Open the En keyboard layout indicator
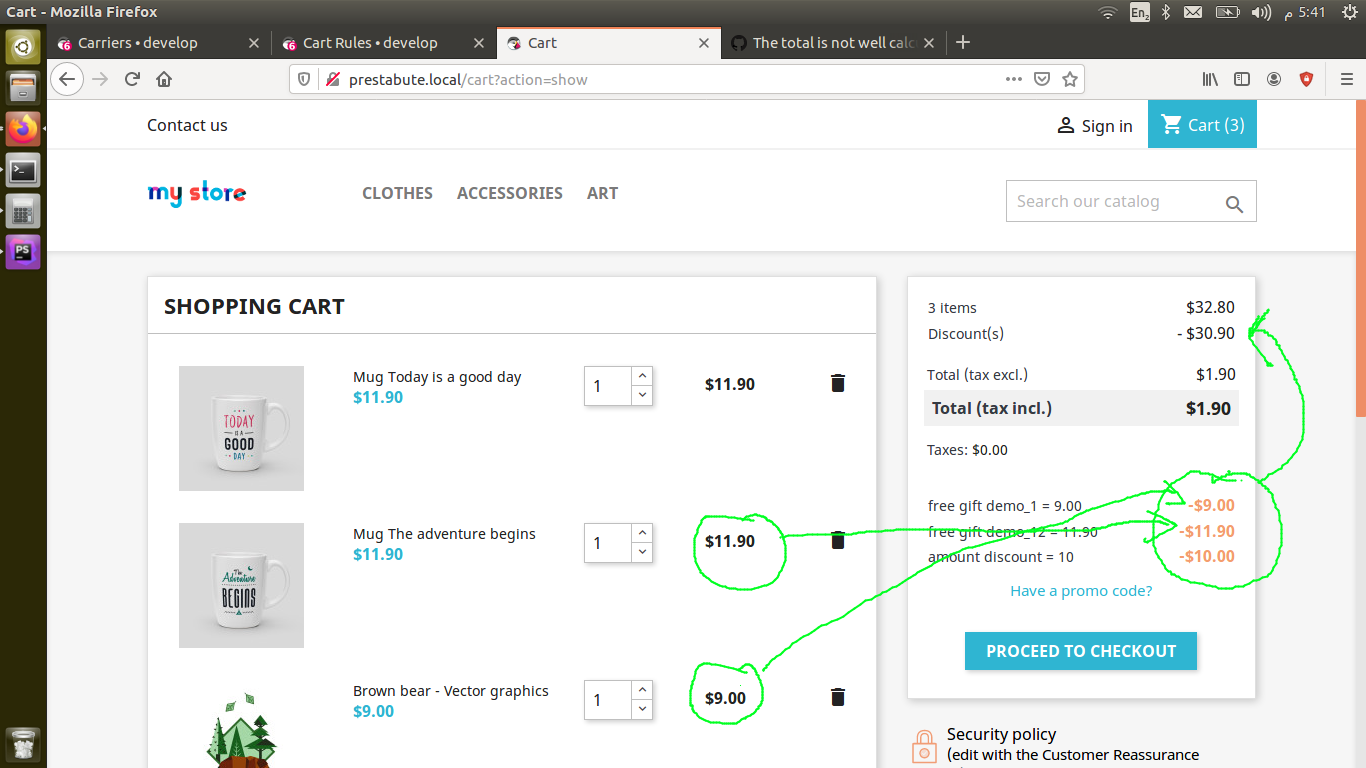Screen dimensions: 1366x768 [1139, 12]
